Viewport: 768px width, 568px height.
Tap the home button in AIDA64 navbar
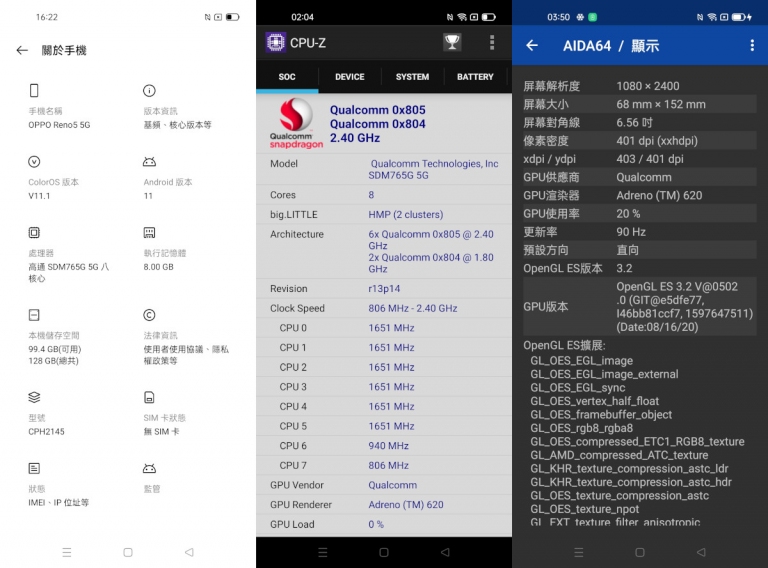(x=640, y=552)
